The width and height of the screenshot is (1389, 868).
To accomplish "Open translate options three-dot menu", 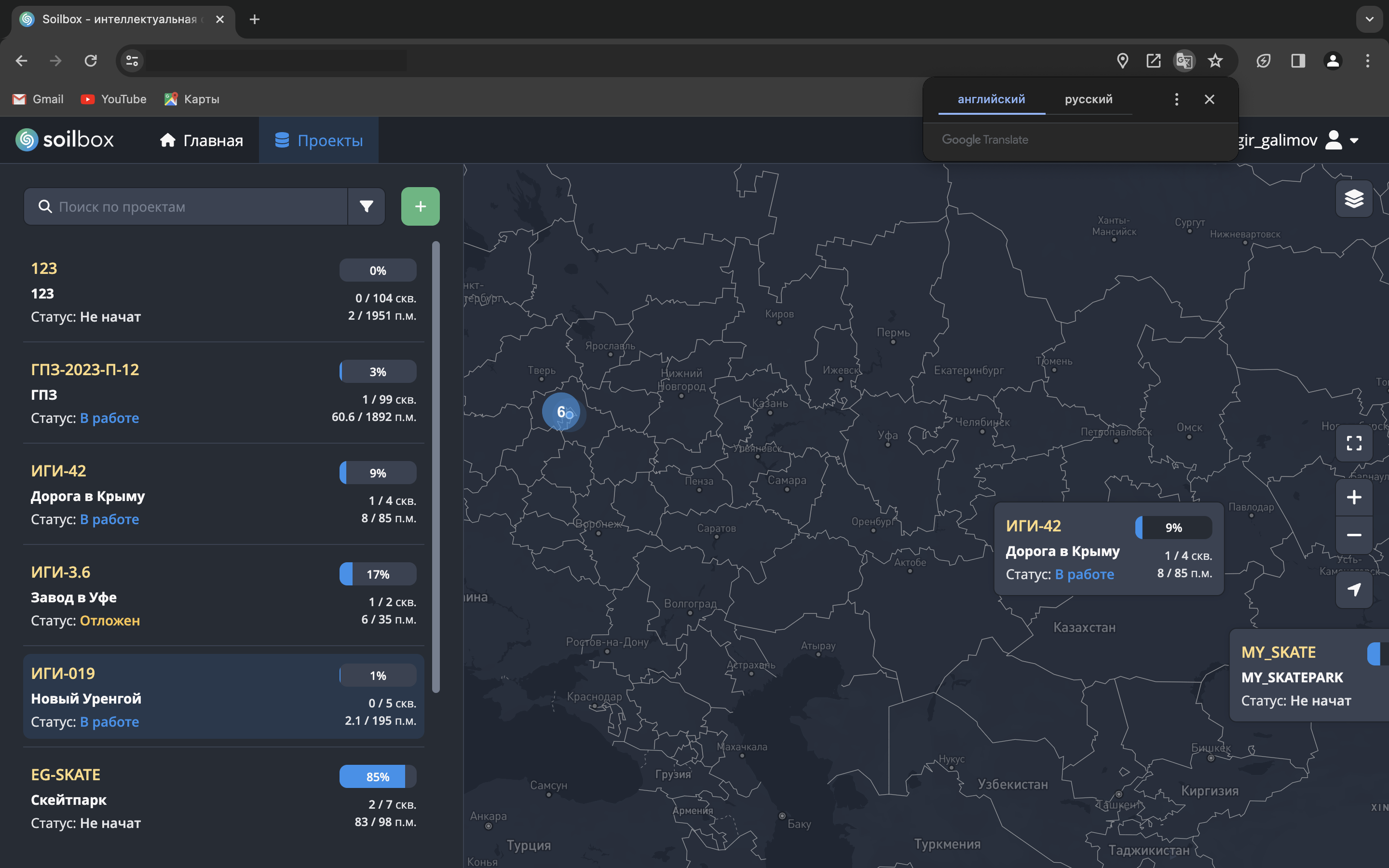I will [1176, 99].
